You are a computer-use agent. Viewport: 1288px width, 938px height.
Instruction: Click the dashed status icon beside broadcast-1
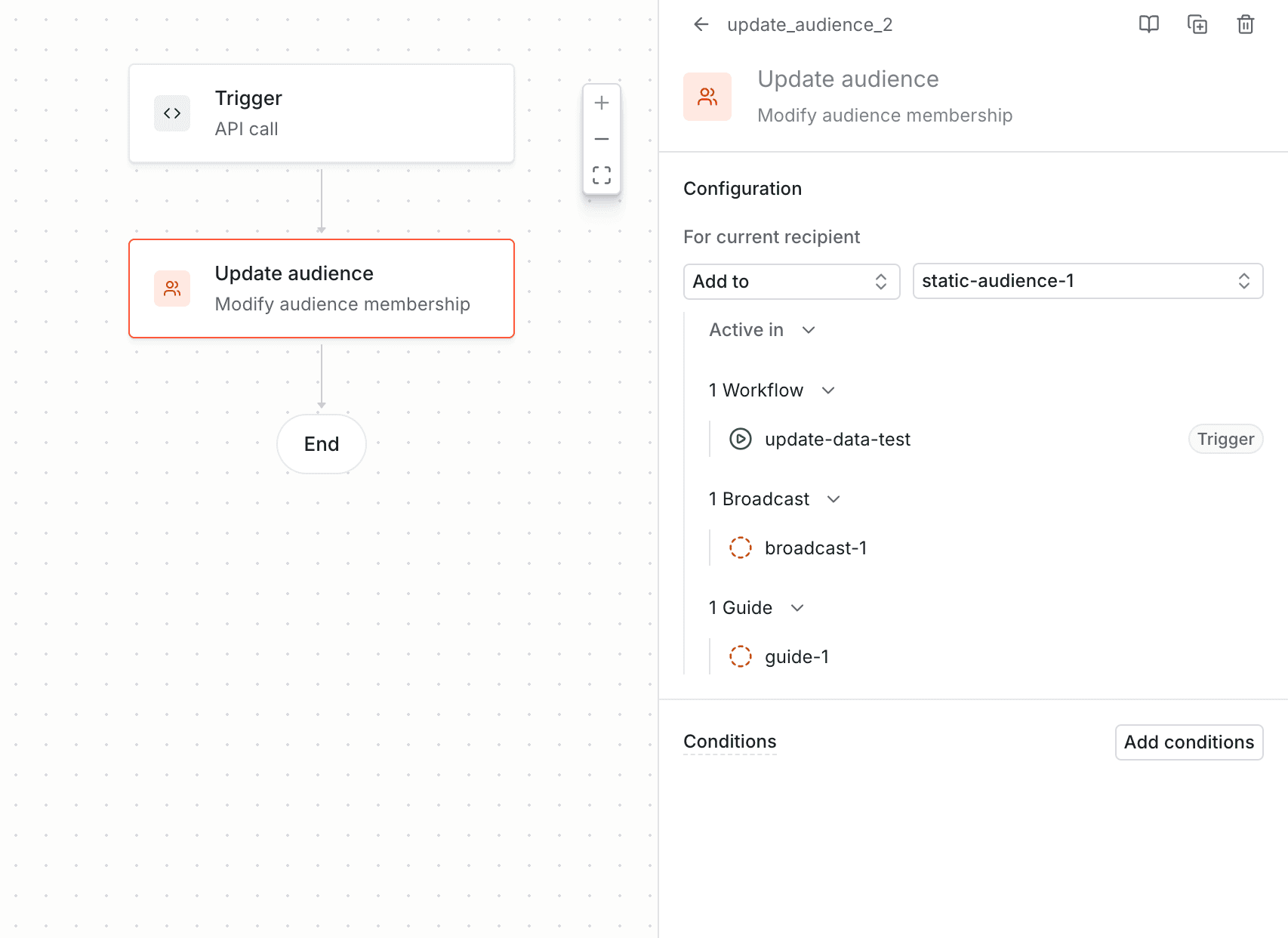741,548
